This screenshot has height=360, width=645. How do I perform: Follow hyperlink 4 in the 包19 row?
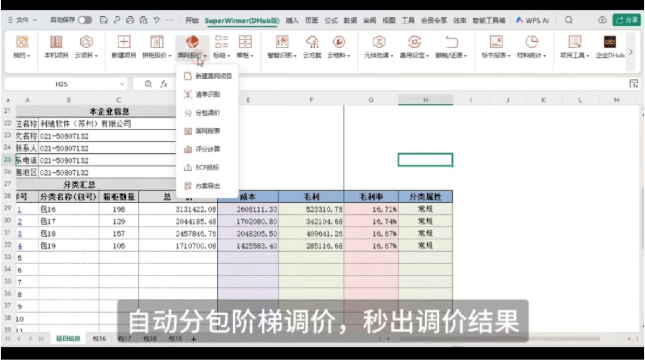click(x=19, y=246)
